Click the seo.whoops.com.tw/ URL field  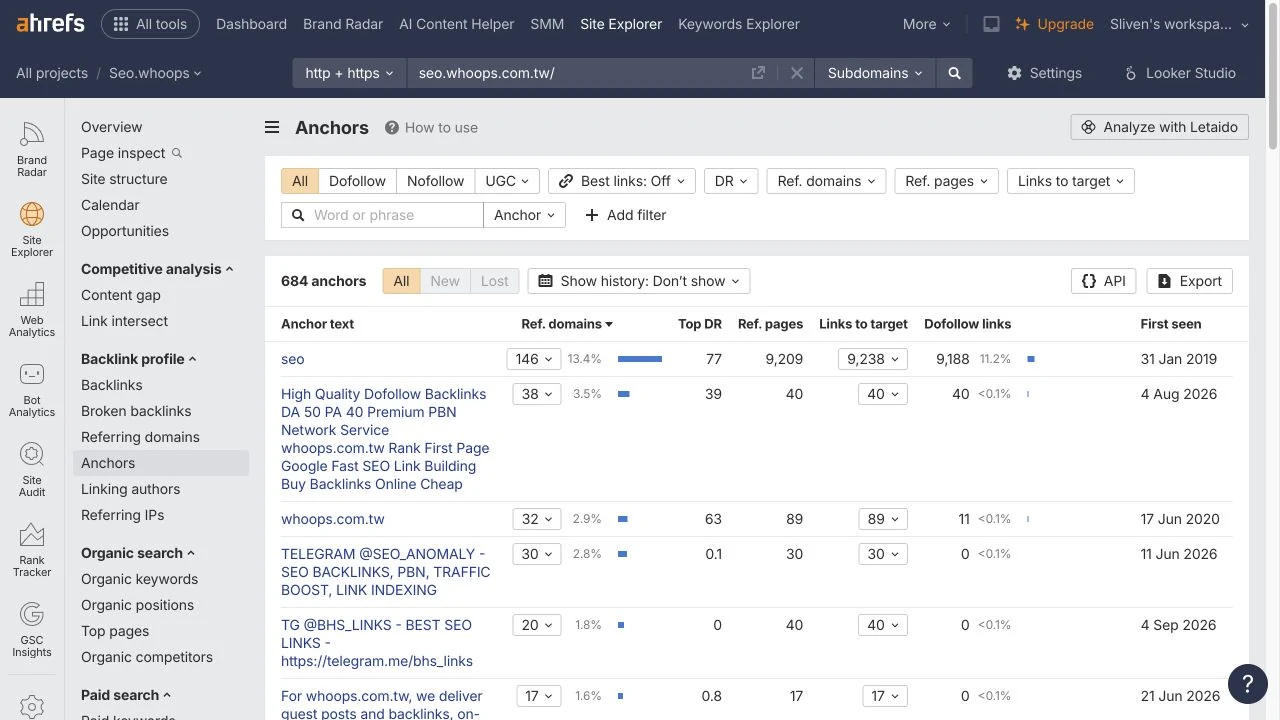580,73
